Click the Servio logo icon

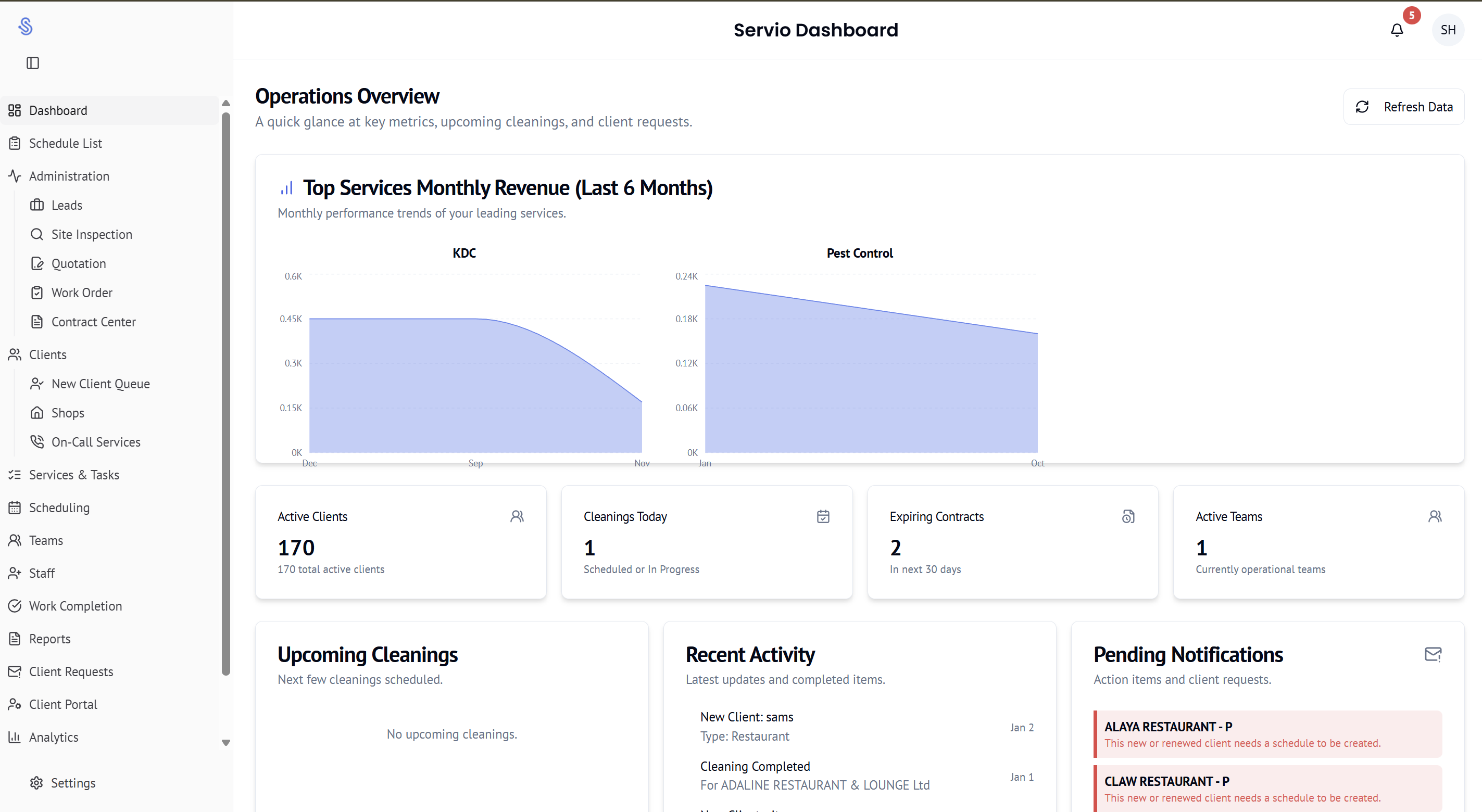[x=26, y=27]
